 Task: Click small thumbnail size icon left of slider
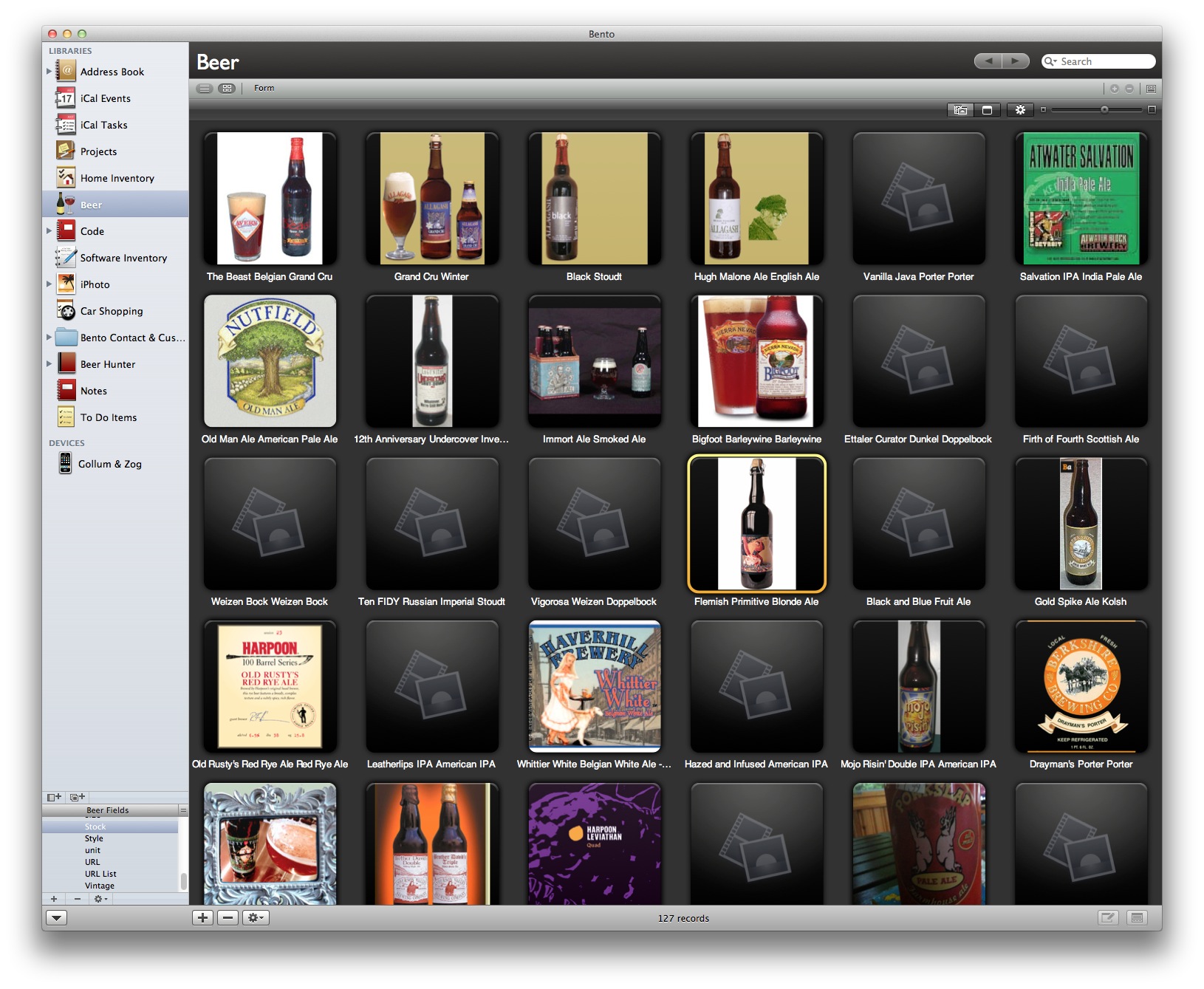tap(1043, 109)
